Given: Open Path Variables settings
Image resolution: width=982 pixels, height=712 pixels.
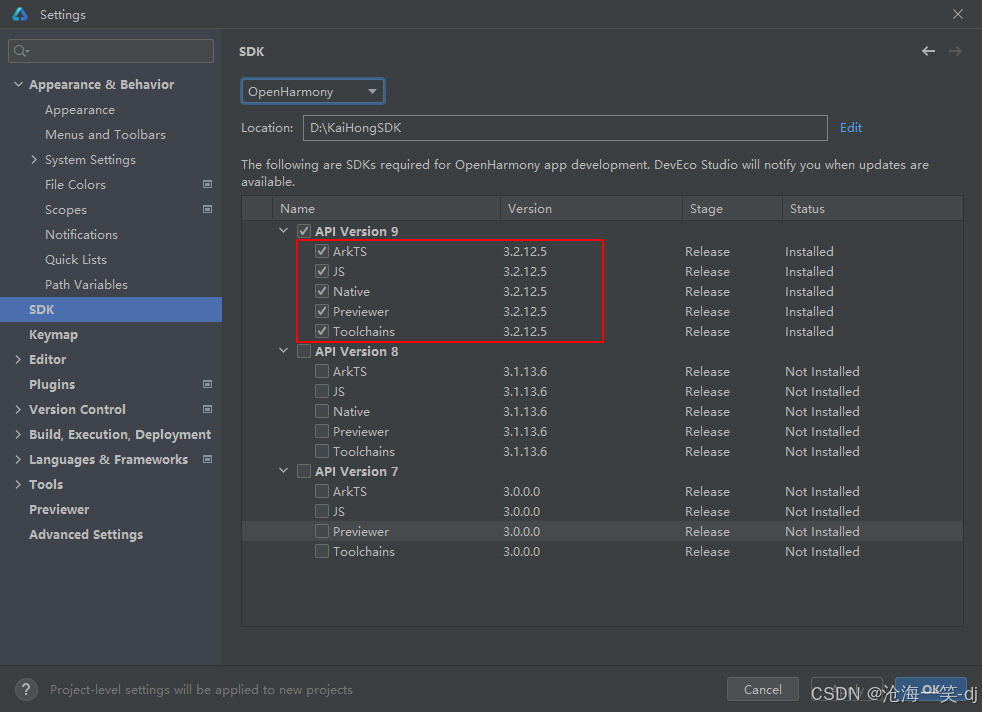Looking at the screenshot, I should pyautogui.click(x=86, y=285).
